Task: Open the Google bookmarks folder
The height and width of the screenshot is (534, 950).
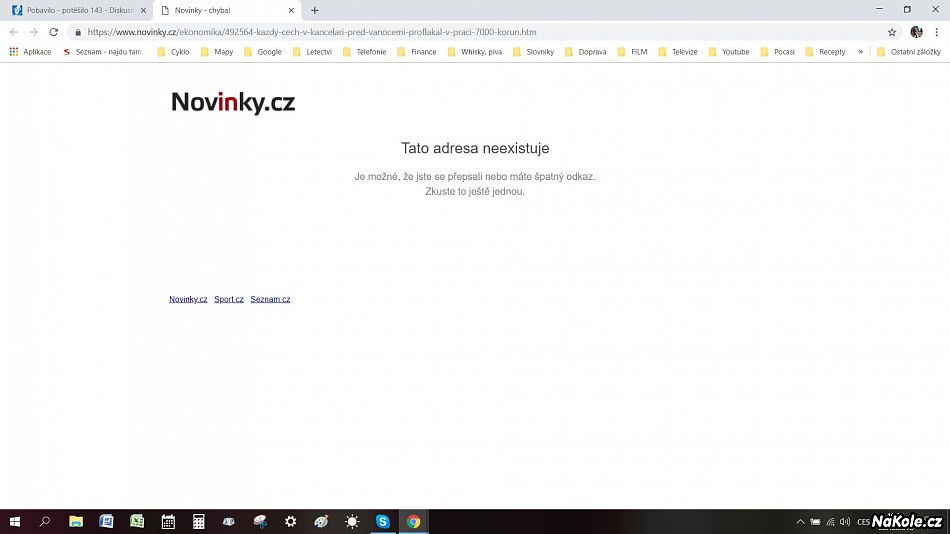Action: click(262, 52)
